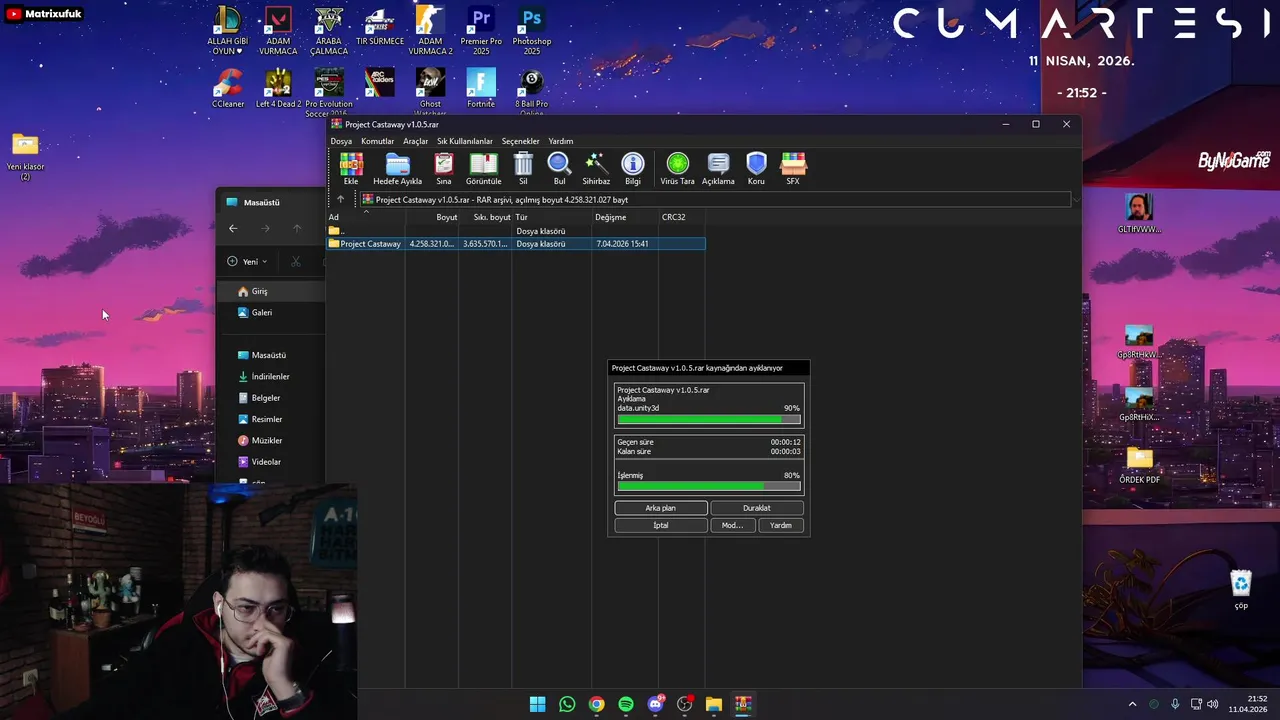Viewport: 1280px width, 720px height.
Task: Click the Koru (Protect) shield icon
Action: [x=756, y=168]
